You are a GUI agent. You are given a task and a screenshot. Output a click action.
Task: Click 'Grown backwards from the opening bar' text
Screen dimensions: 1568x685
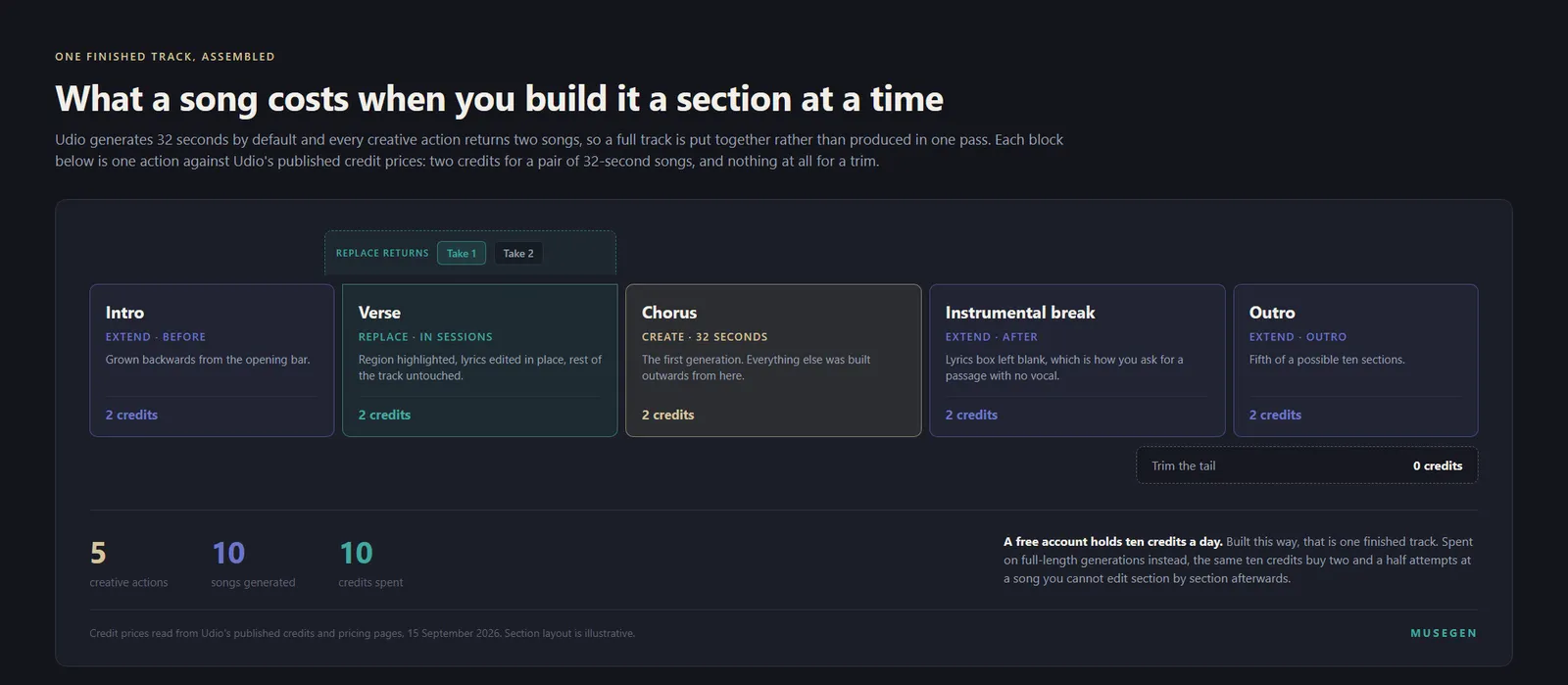coord(208,360)
